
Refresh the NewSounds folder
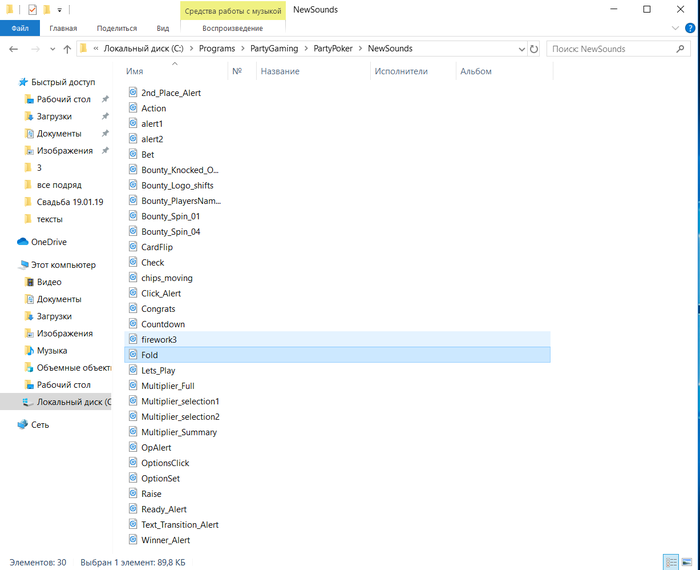click(534, 49)
